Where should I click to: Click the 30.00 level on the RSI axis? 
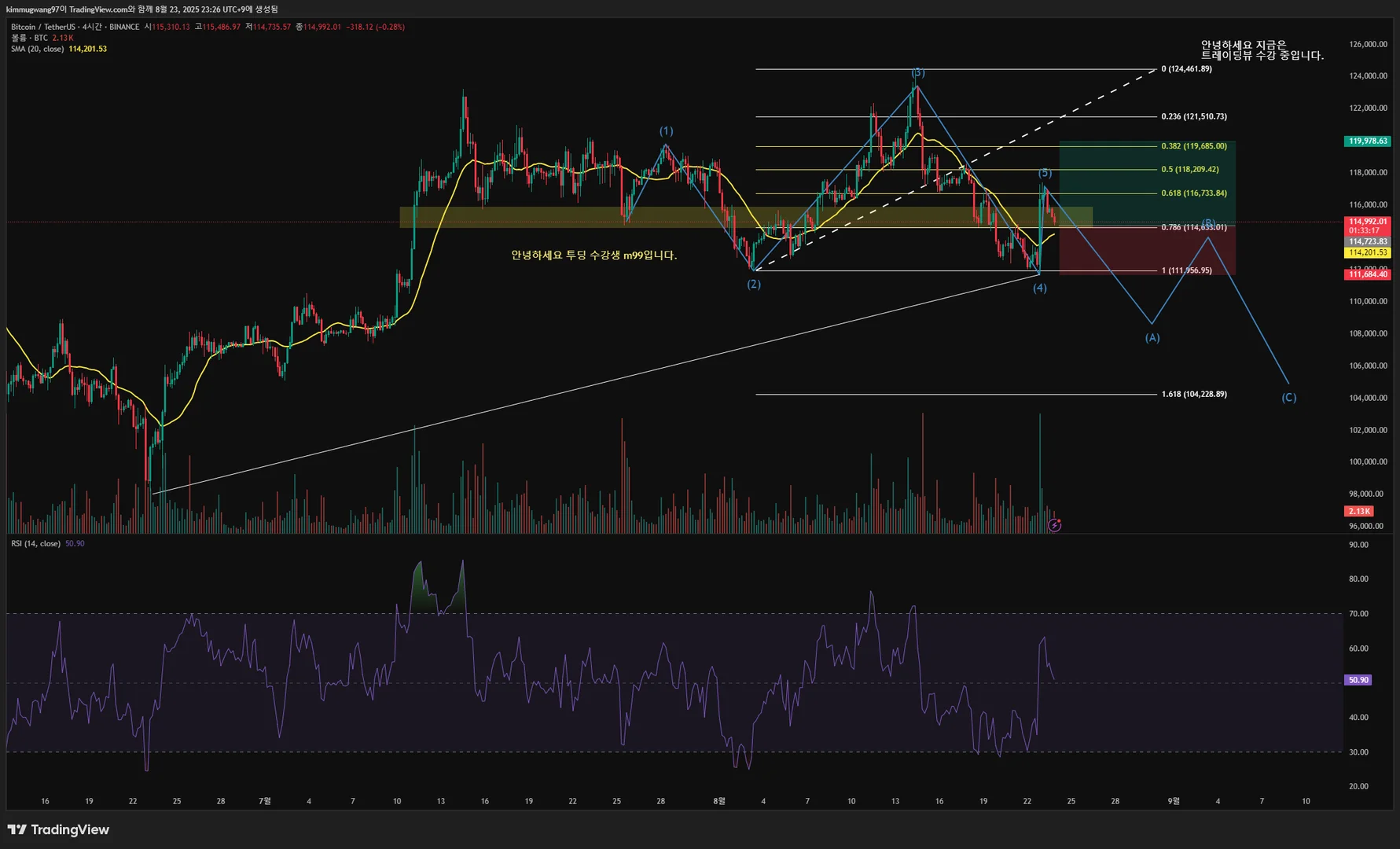pos(1358,752)
